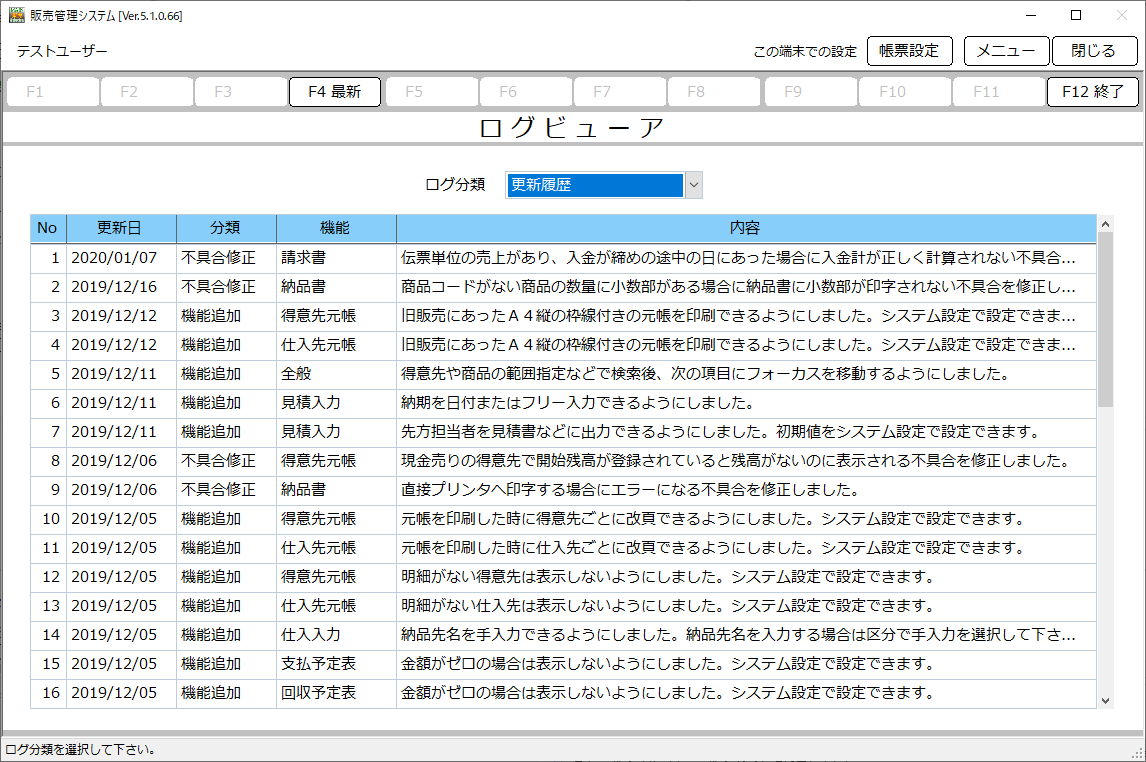
Task: Click the disabled F1 function key
Action: 53,92
